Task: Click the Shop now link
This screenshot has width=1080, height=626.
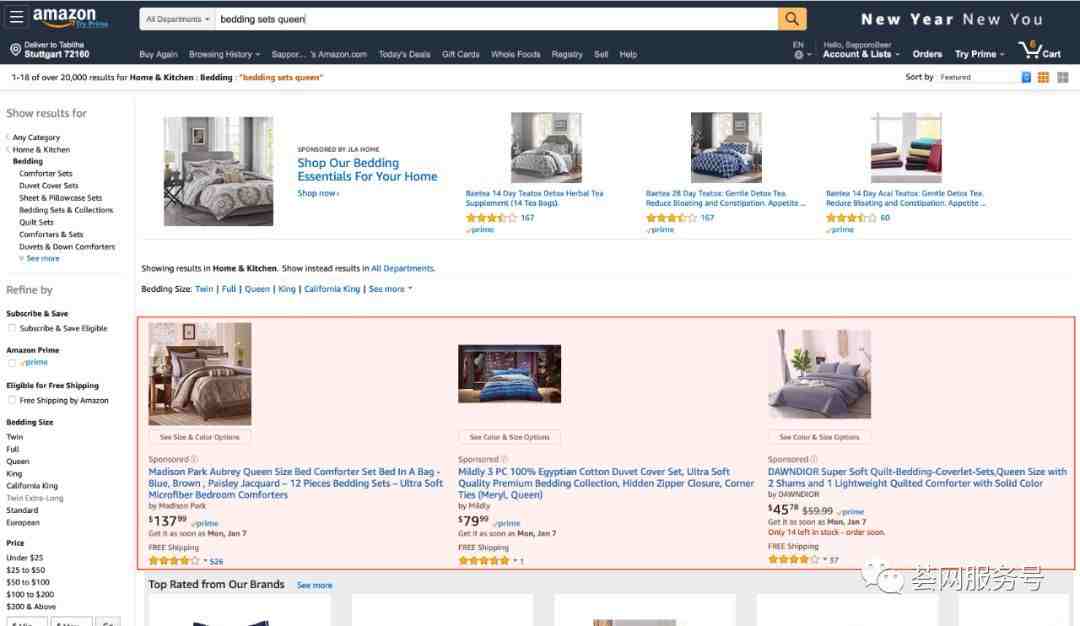Action: (318, 194)
